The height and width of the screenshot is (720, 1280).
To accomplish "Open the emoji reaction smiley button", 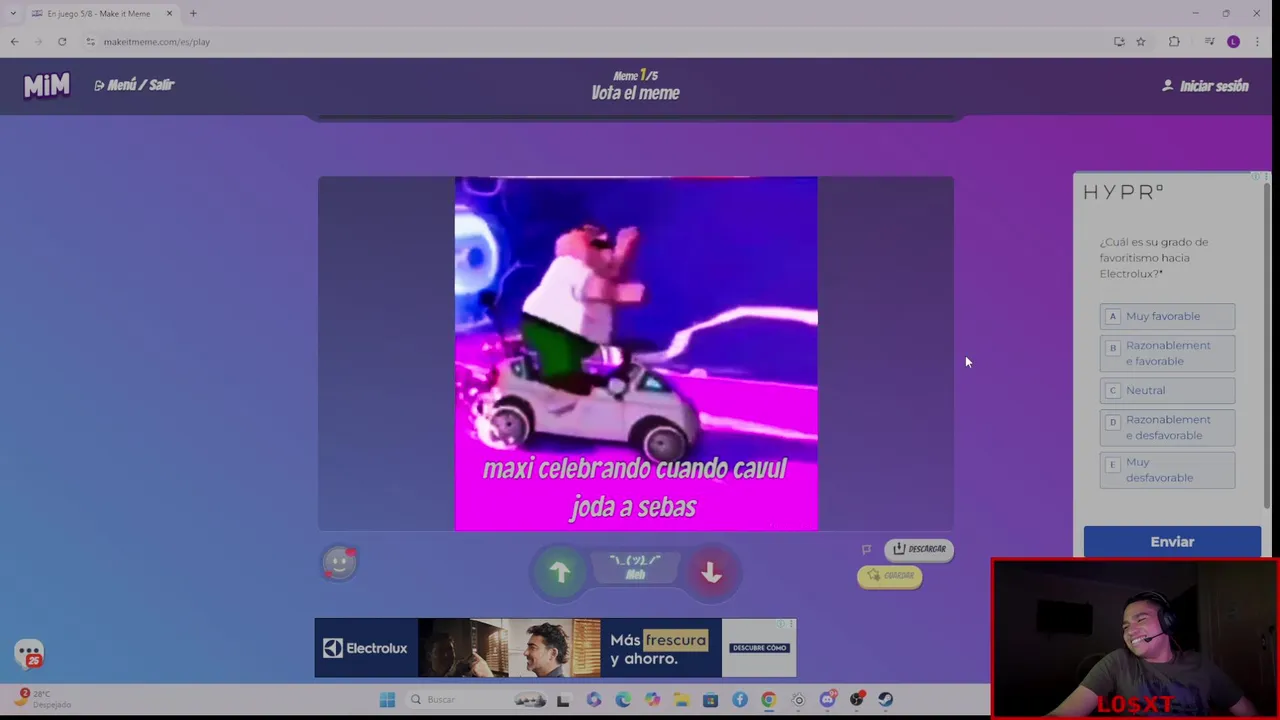I will coord(339,563).
